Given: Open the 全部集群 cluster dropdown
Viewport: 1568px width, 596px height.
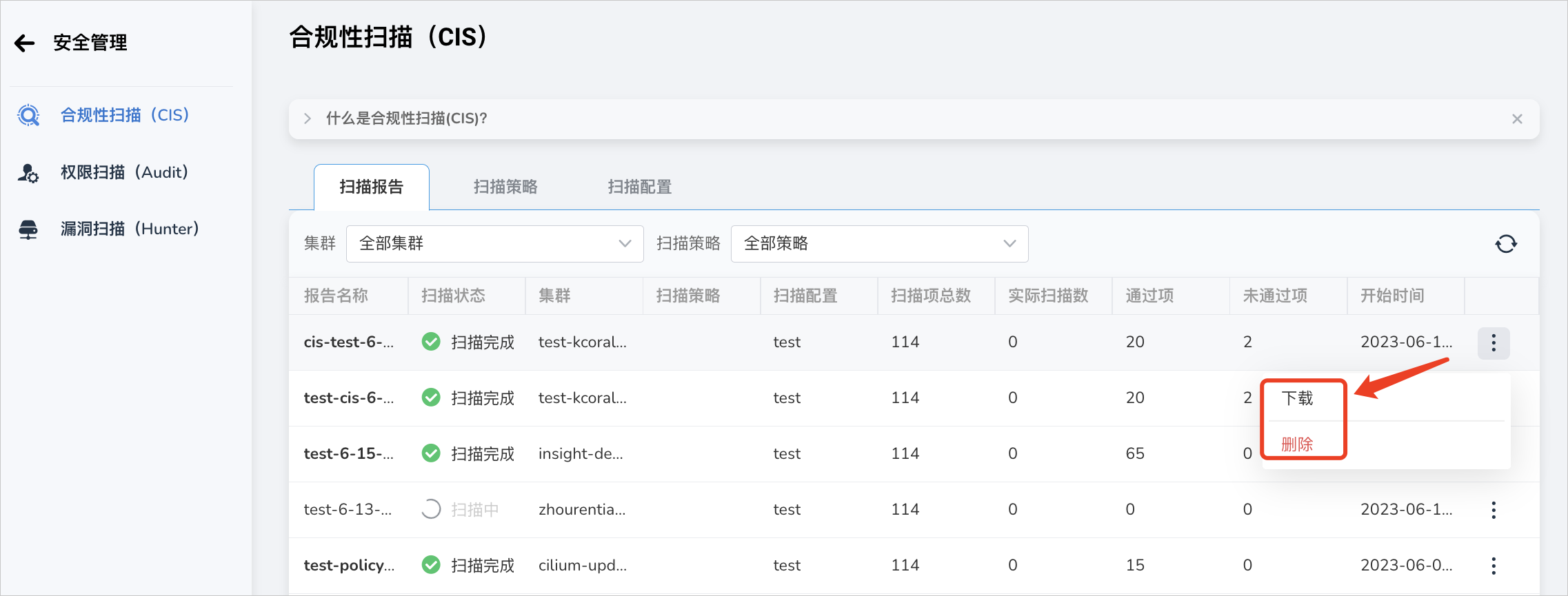Looking at the screenshot, I should click(494, 244).
